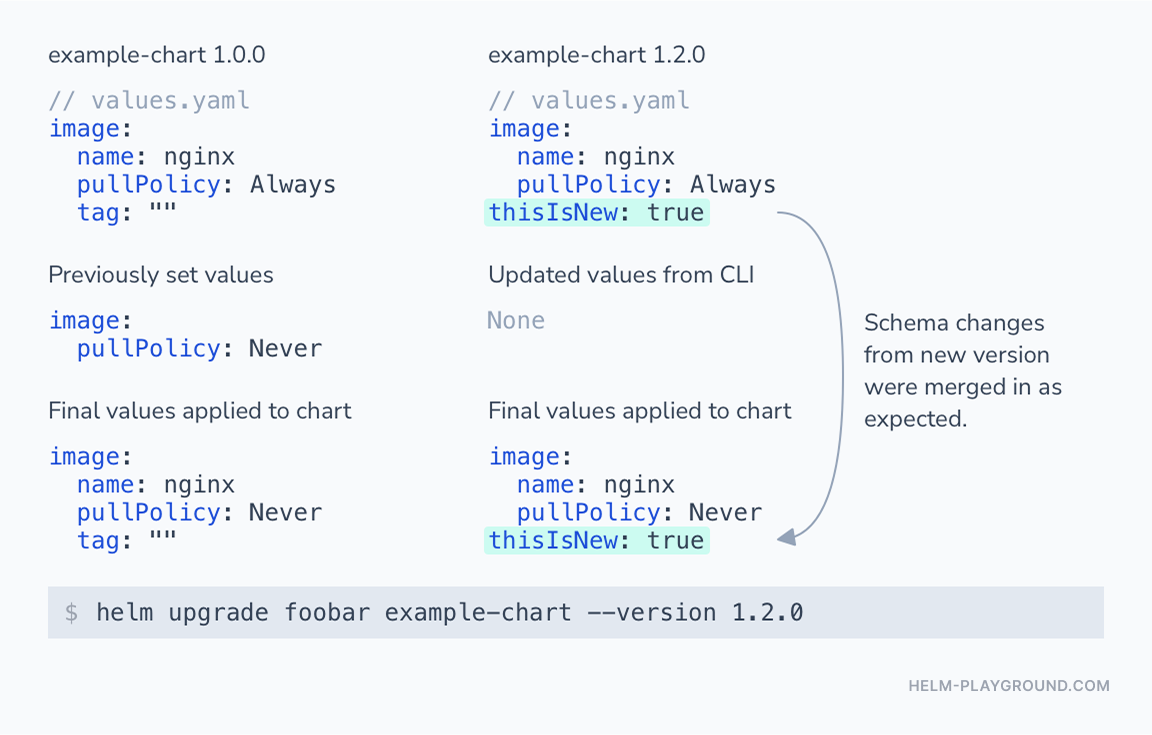This screenshot has height=735, width=1152.
Task: Click tag: "" in chart 1.0.0 values
Action: [126, 212]
